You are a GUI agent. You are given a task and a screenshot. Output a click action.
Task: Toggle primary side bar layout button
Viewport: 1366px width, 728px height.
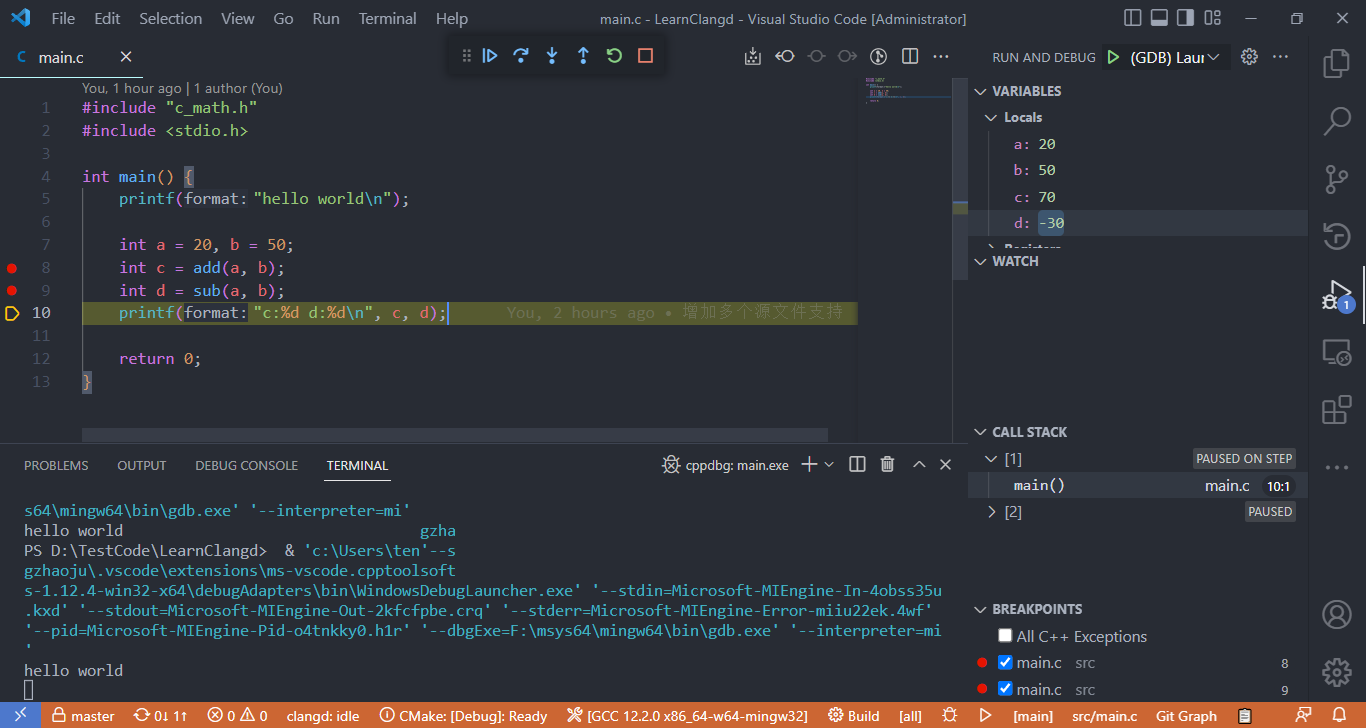1133,18
